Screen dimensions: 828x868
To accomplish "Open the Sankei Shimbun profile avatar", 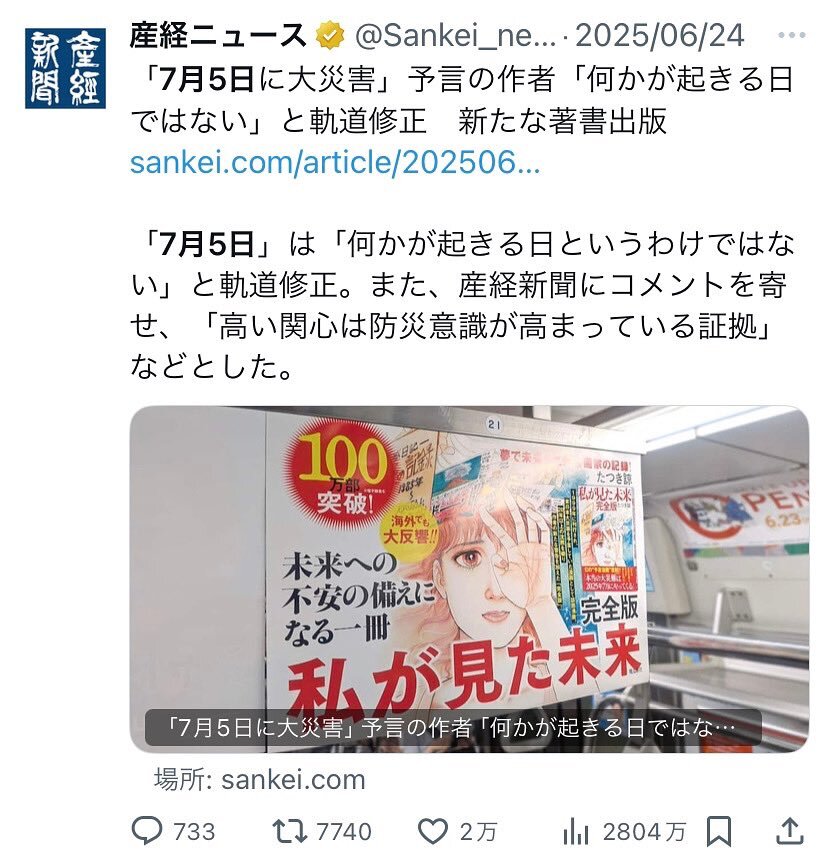I will 65,68.
